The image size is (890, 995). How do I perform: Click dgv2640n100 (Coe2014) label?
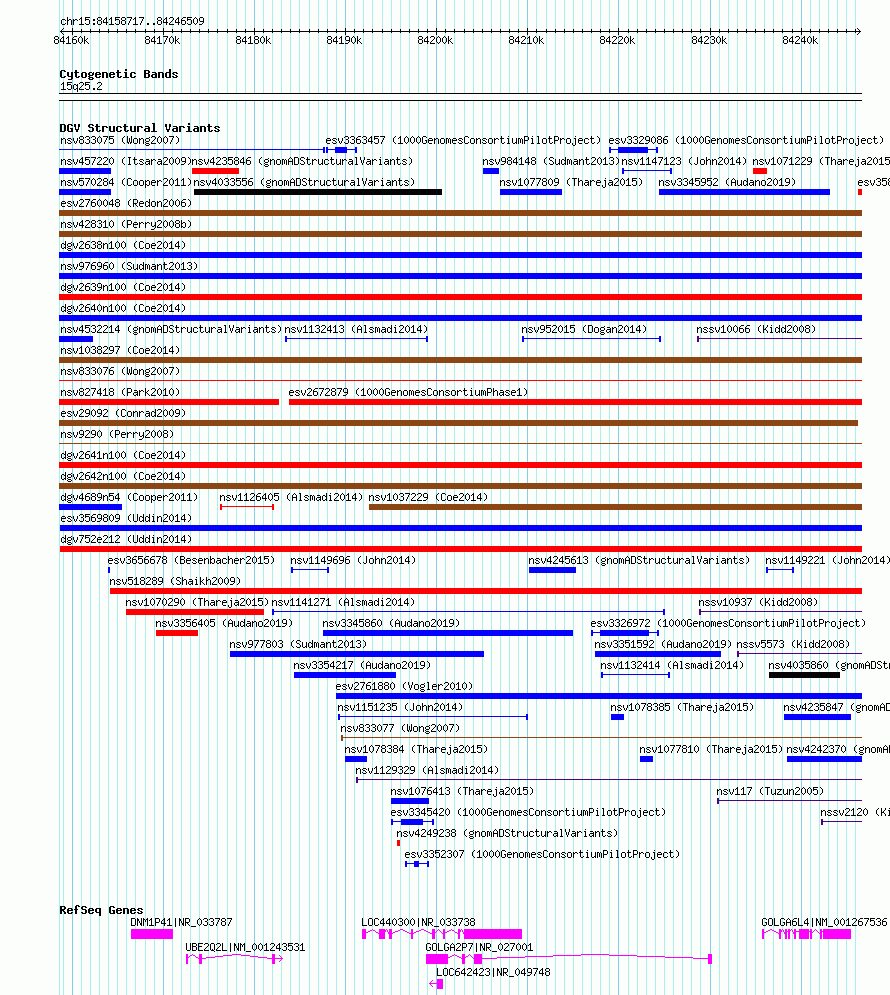(x=123, y=308)
